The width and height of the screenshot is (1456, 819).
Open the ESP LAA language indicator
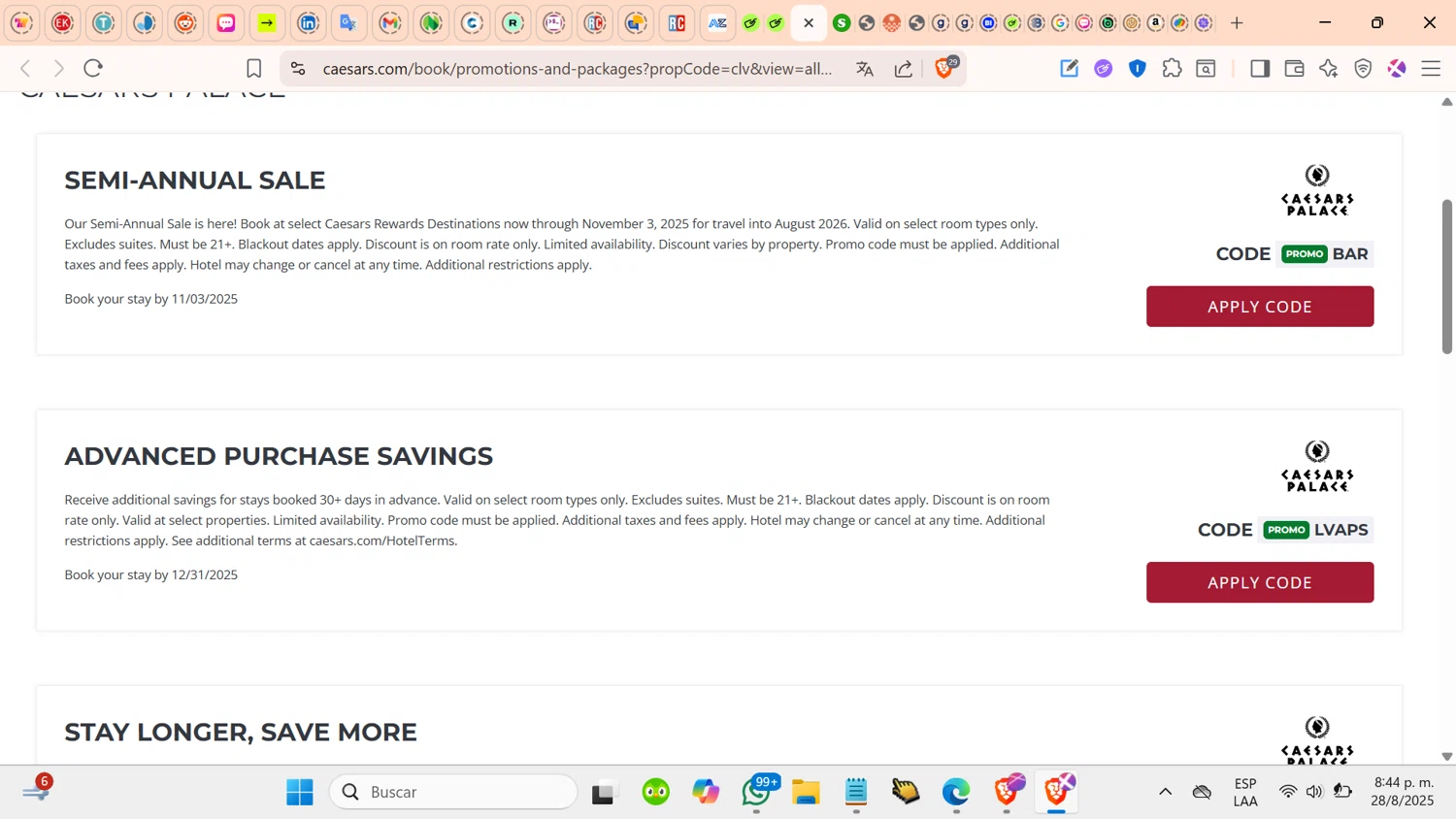(1245, 792)
